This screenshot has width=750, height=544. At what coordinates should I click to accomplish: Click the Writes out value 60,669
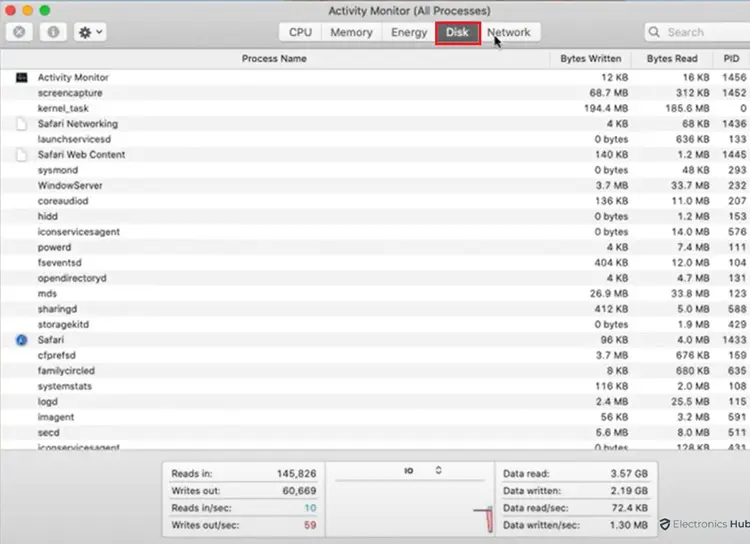299,491
